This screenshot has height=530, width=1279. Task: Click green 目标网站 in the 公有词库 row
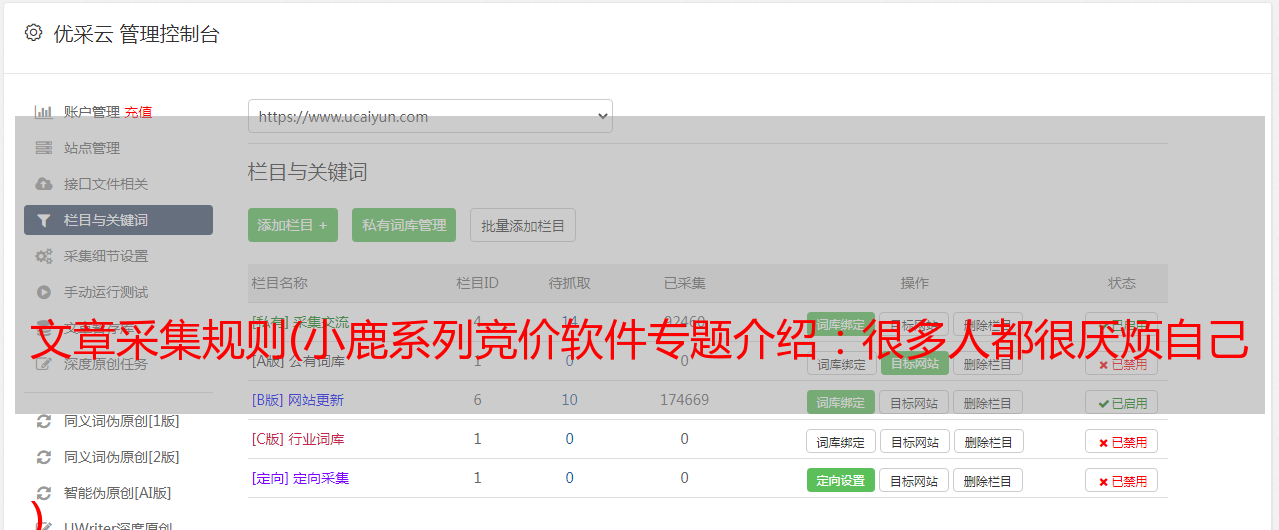point(914,364)
